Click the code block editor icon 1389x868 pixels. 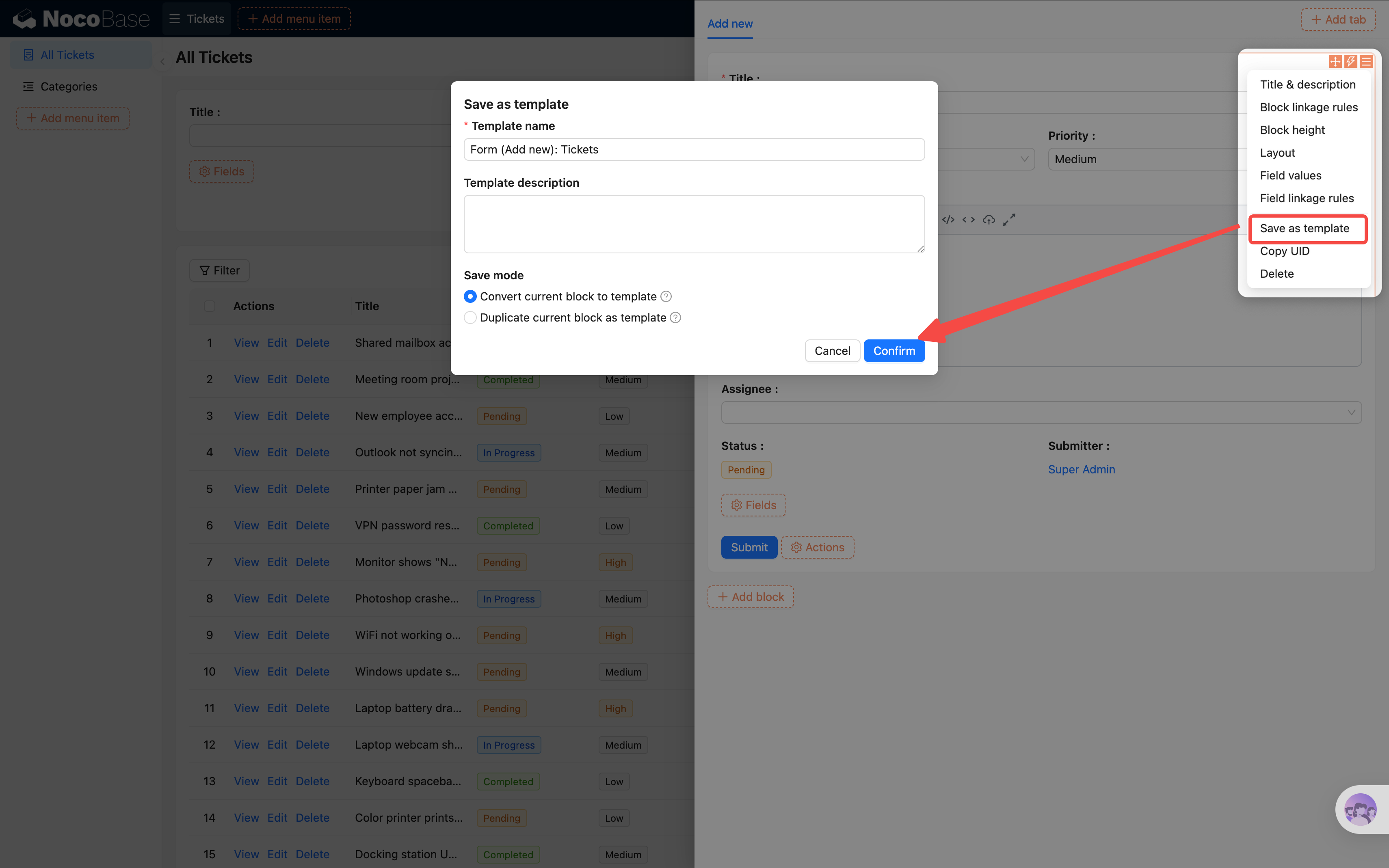coord(948,220)
